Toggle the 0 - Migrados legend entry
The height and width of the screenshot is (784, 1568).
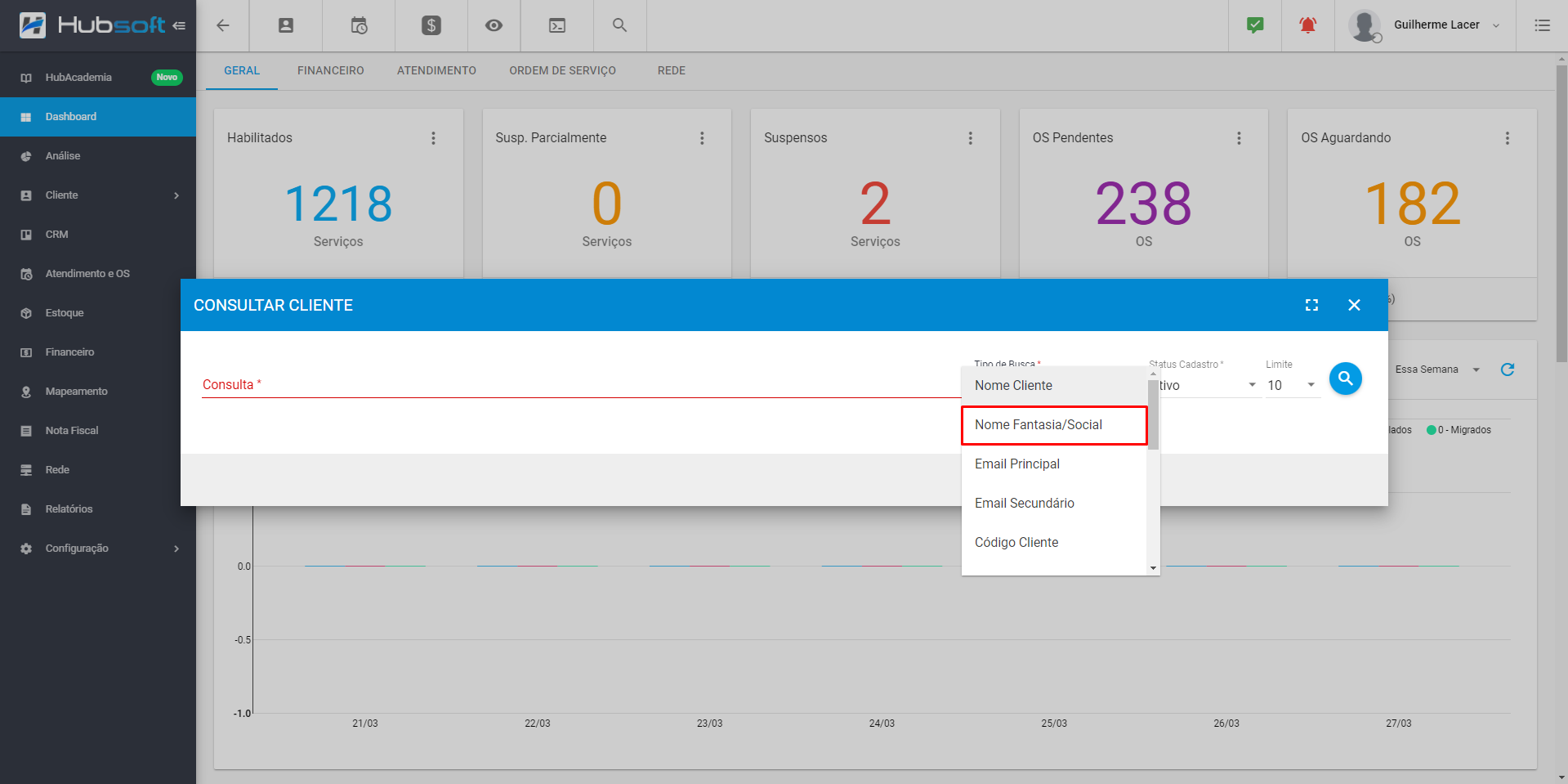pyautogui.click(x=1459, y=430)
